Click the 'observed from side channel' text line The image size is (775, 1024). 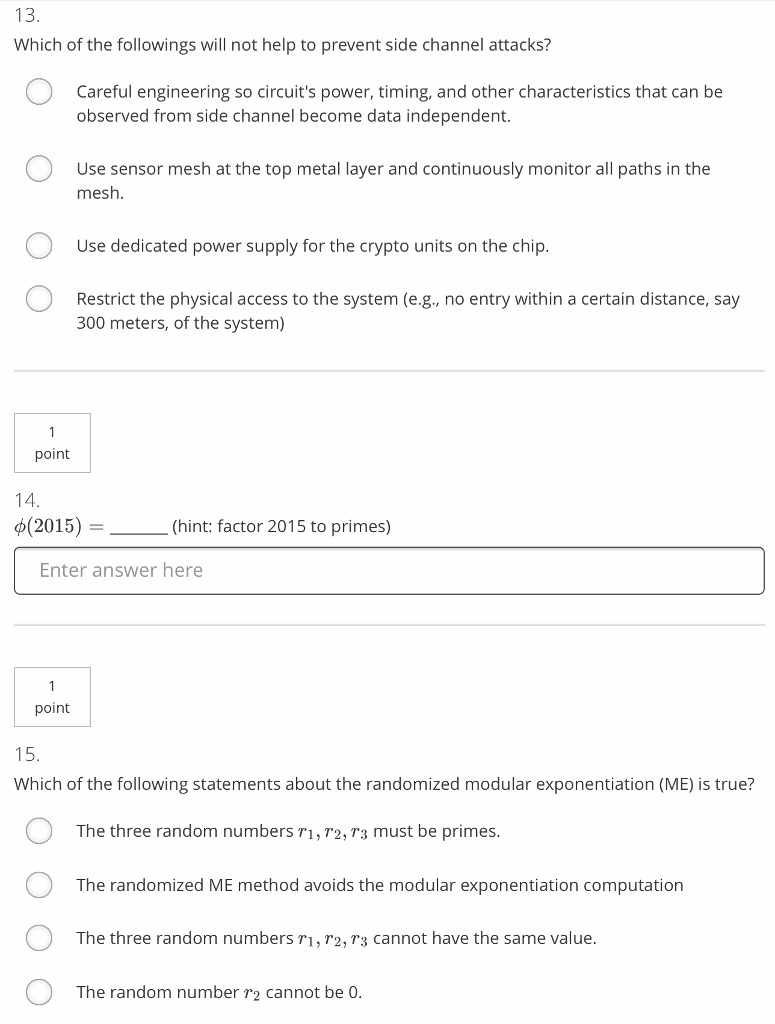(293, 116)
